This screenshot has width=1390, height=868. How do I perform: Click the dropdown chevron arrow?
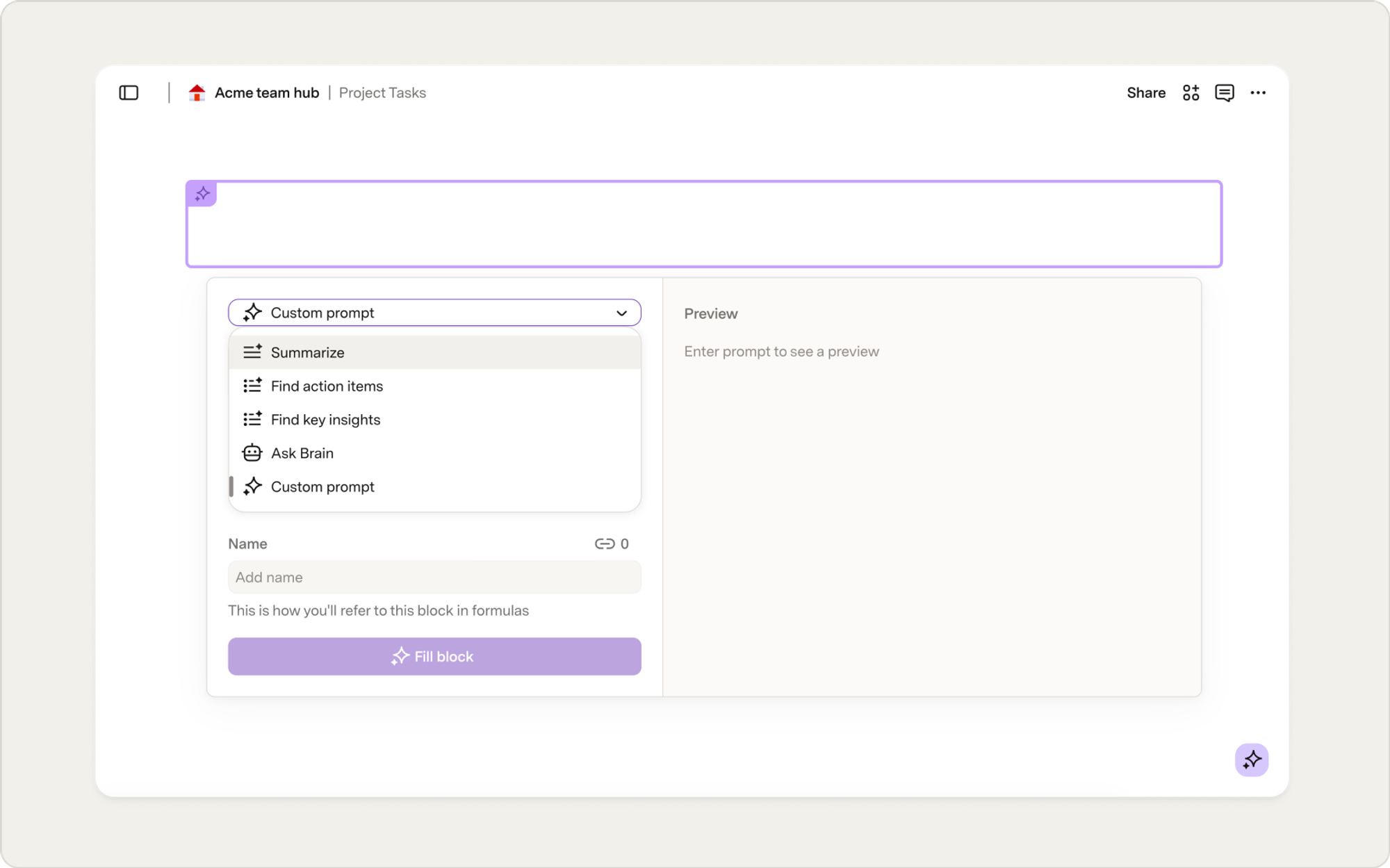[621, 313]
